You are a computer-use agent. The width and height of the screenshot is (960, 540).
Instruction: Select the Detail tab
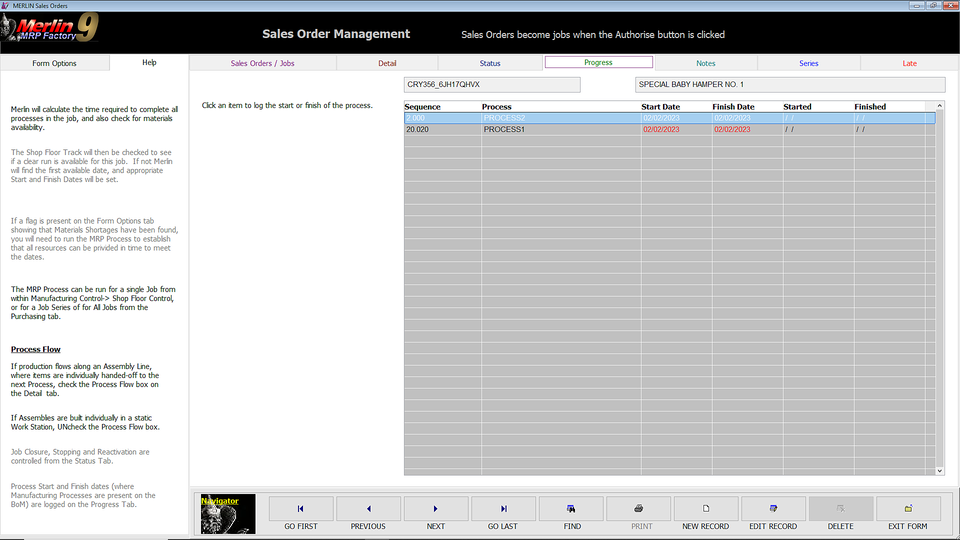point(387,63)
